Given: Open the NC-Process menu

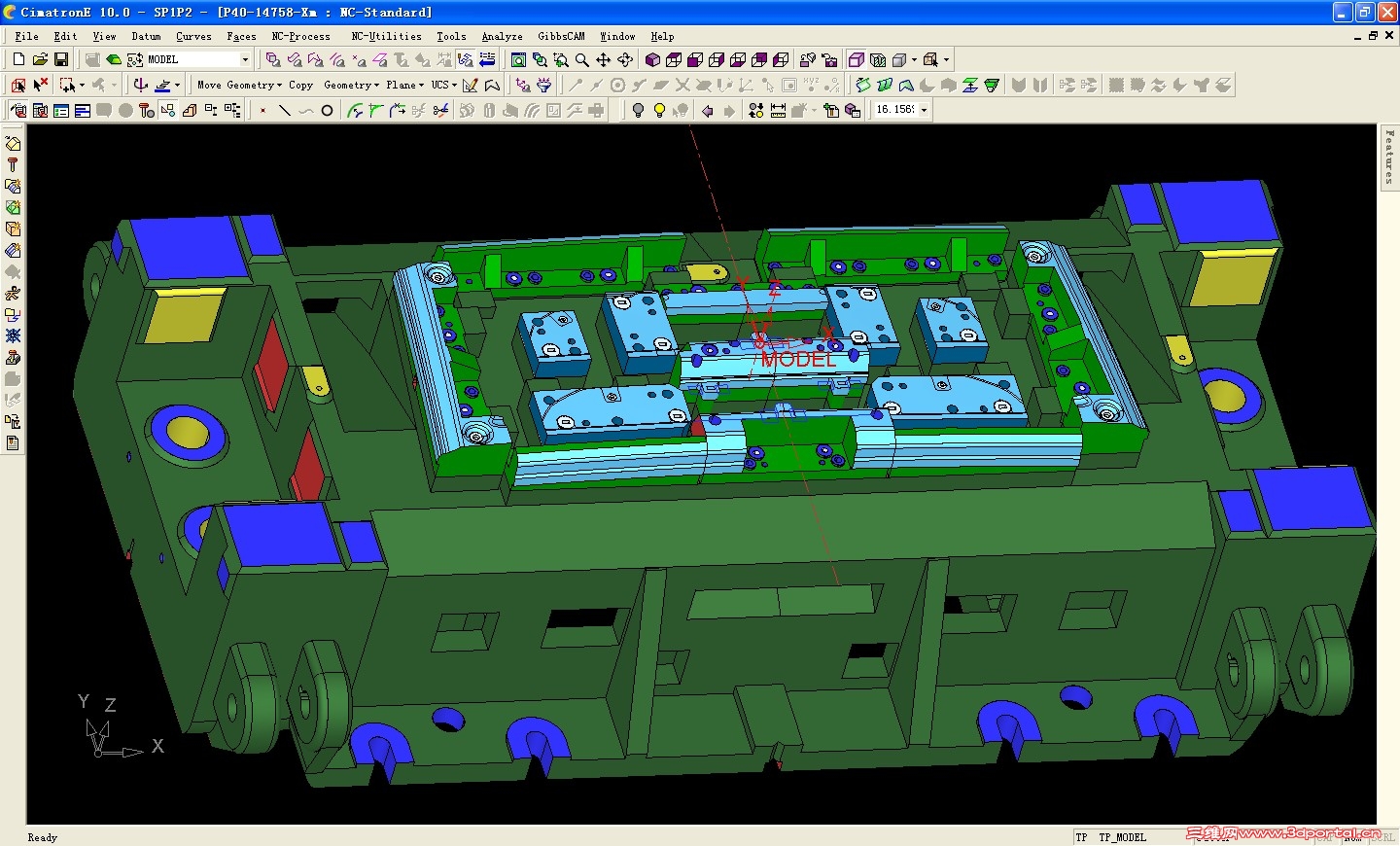Looking at the screenshot, I should [300, 36].
